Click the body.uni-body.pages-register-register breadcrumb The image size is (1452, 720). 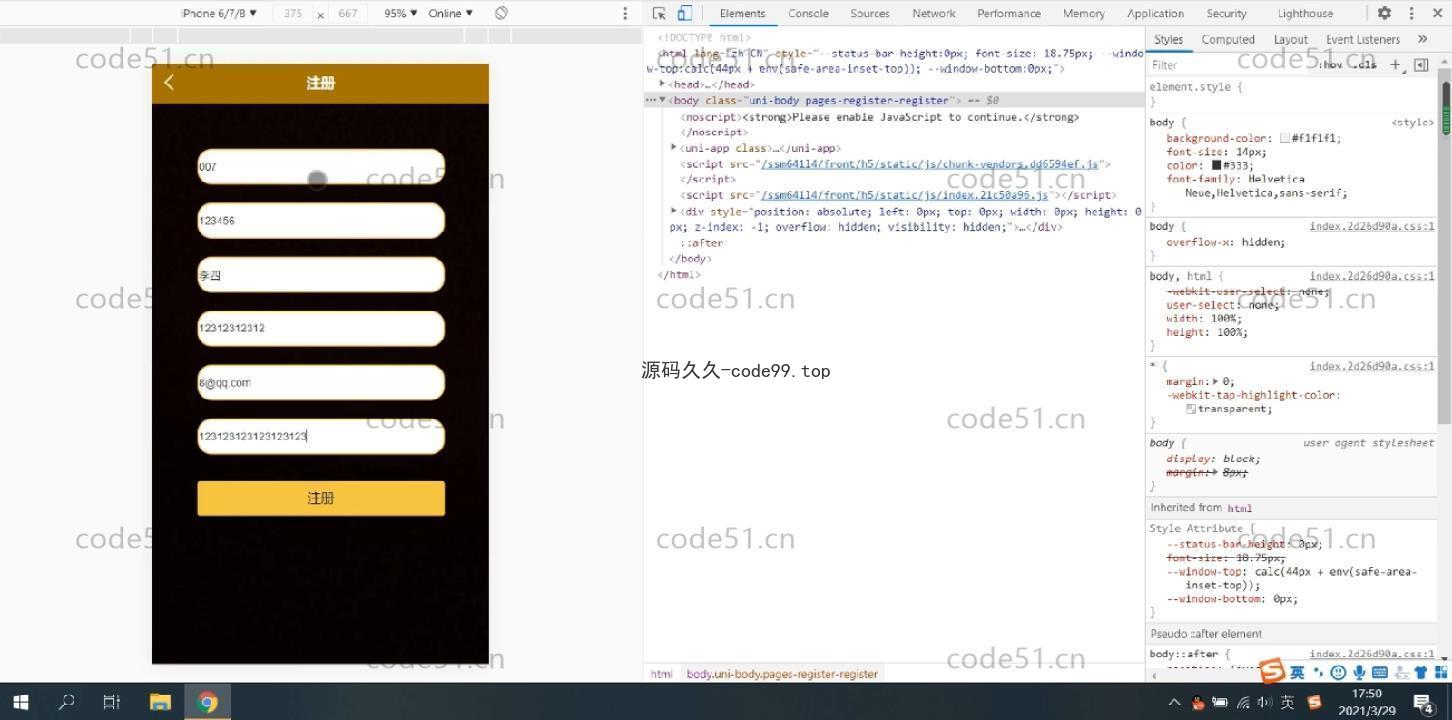click(782, 674)
